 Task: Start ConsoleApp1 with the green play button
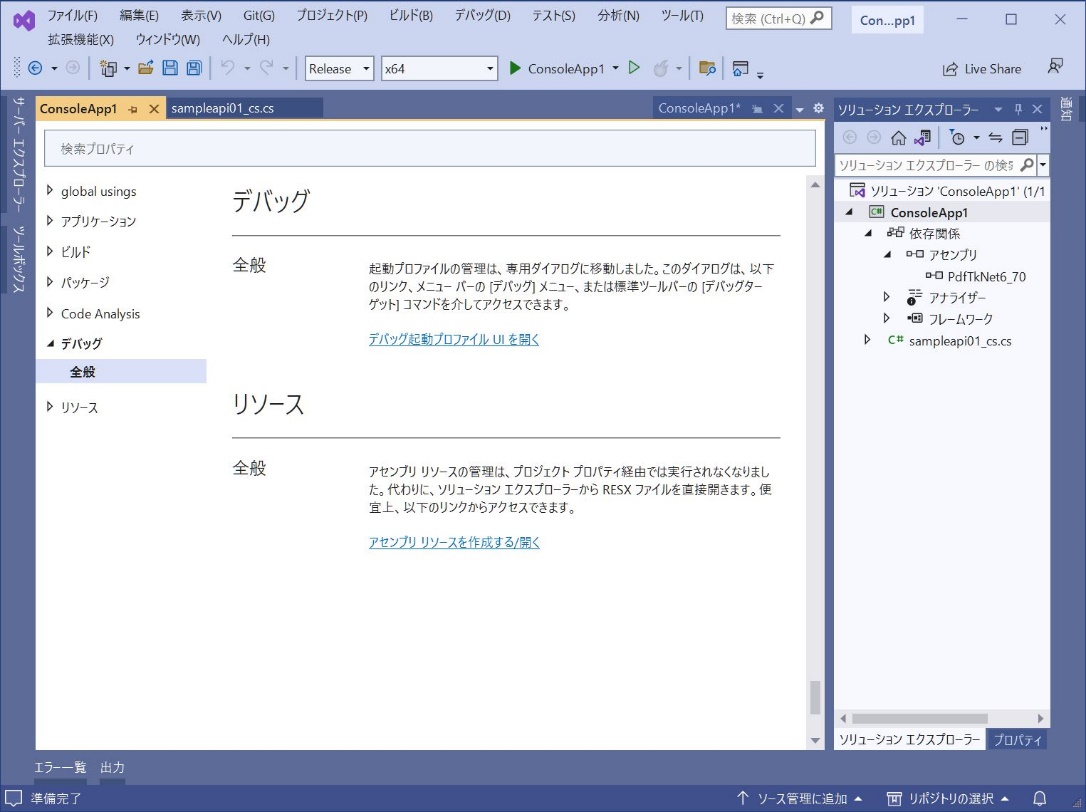pos(515,68)
